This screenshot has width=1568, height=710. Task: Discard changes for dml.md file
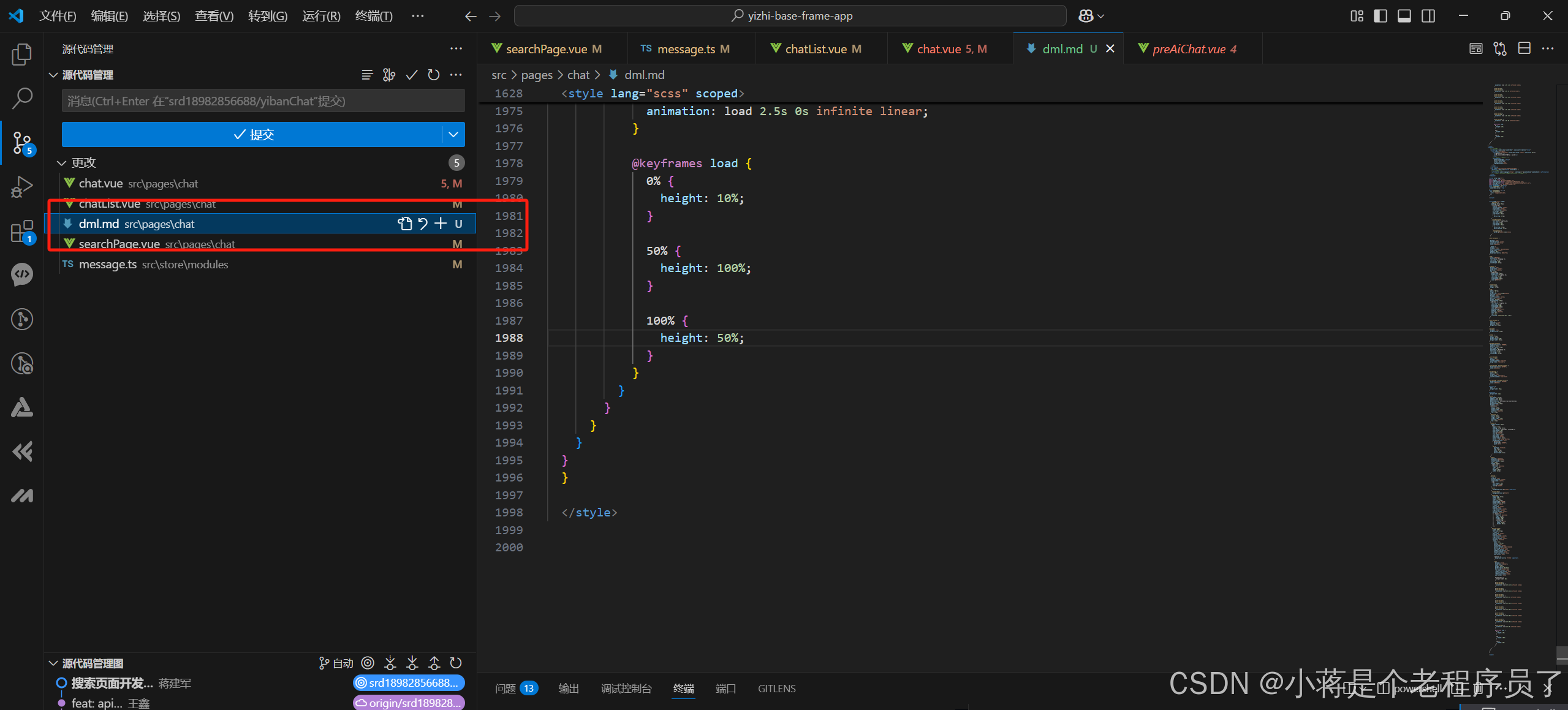coord(423,224)
